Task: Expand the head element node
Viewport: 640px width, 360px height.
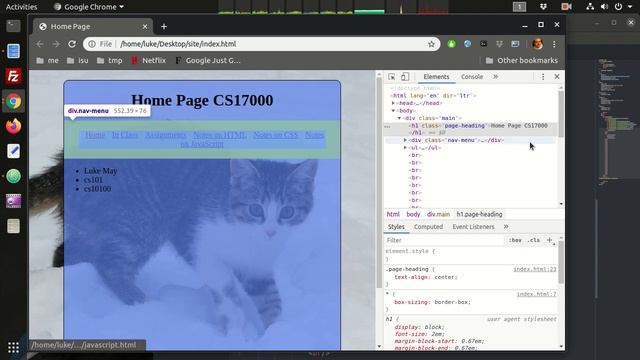Action: pyautogui.click(x=393, y=103)
